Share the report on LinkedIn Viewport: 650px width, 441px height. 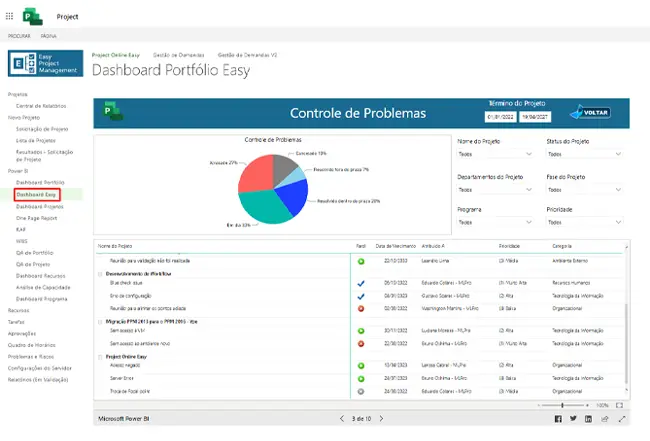click(588, 419)
